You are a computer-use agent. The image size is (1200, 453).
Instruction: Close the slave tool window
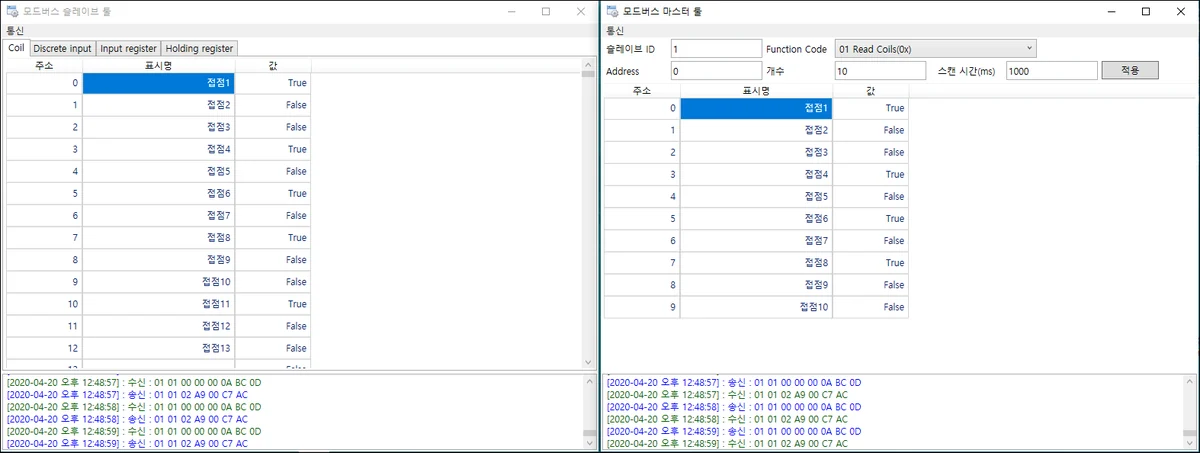click(x=581, y=11)
